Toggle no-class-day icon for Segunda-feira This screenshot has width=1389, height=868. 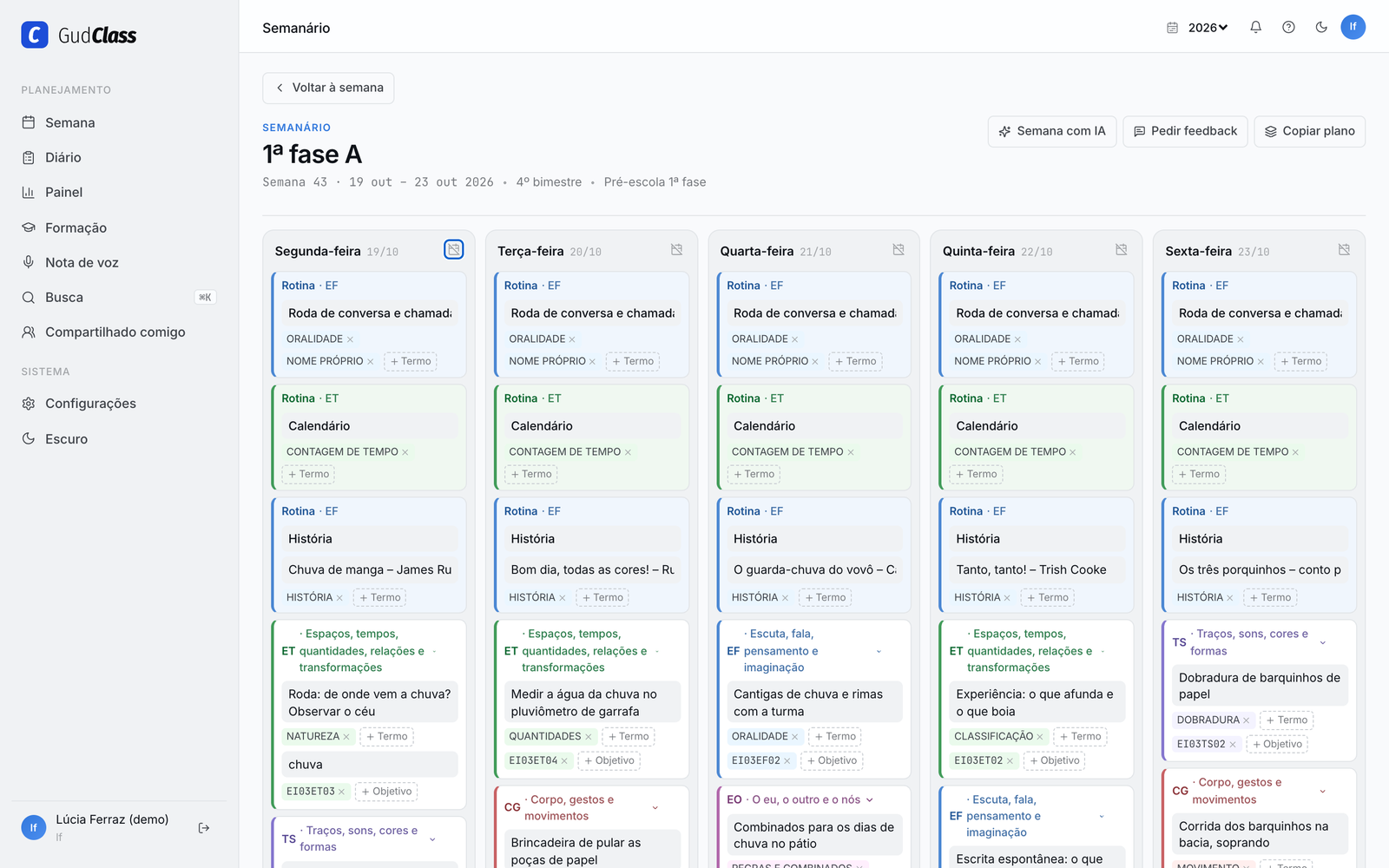454,250
